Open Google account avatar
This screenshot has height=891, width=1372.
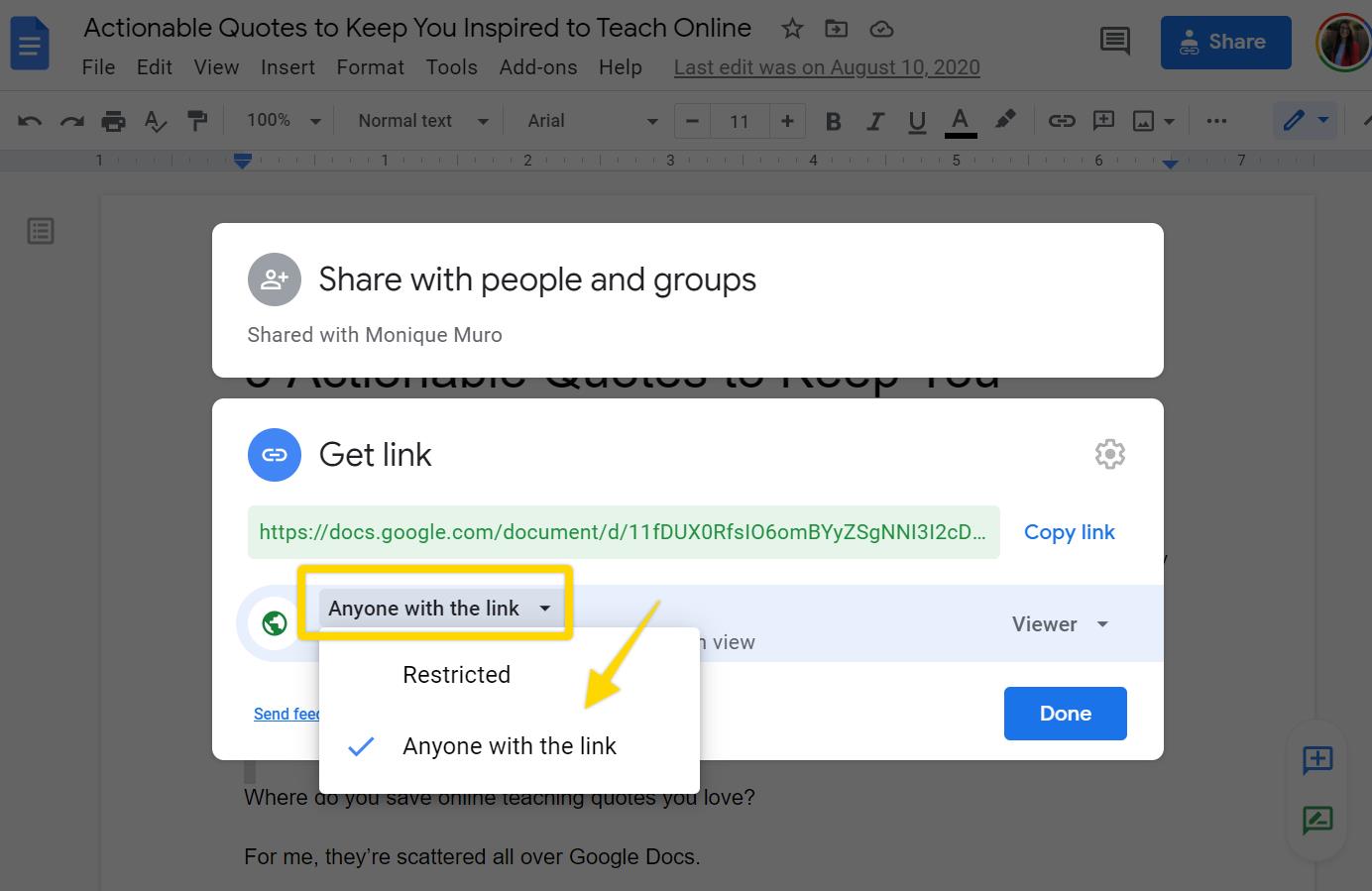[1342, 43]
